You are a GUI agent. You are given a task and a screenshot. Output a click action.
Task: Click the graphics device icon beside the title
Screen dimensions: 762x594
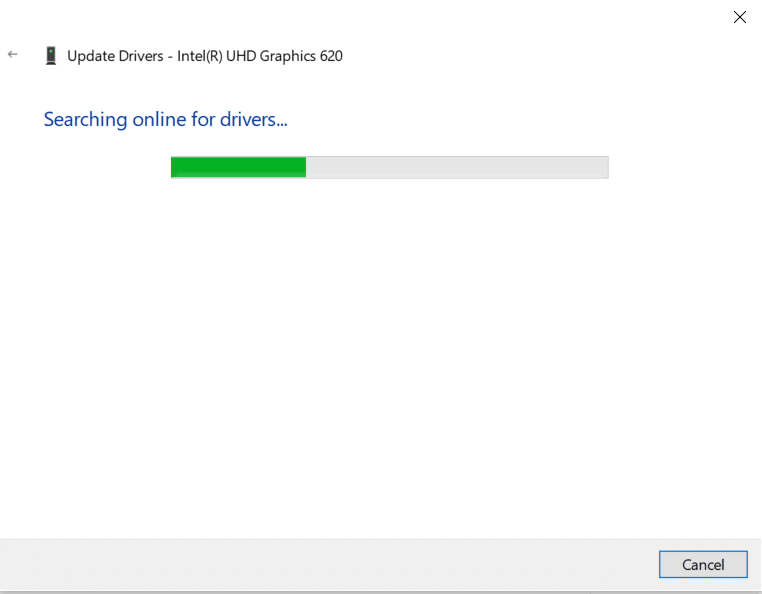coord(50,56)
